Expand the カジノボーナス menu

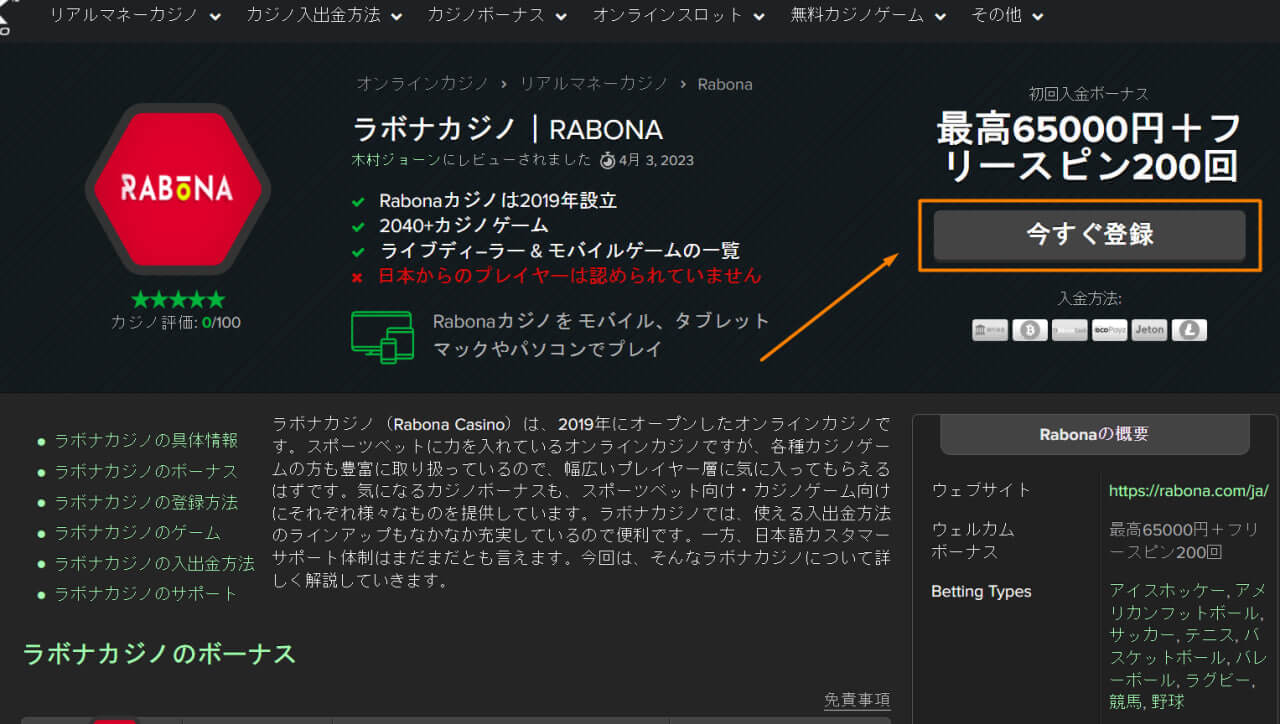[497, 16]
